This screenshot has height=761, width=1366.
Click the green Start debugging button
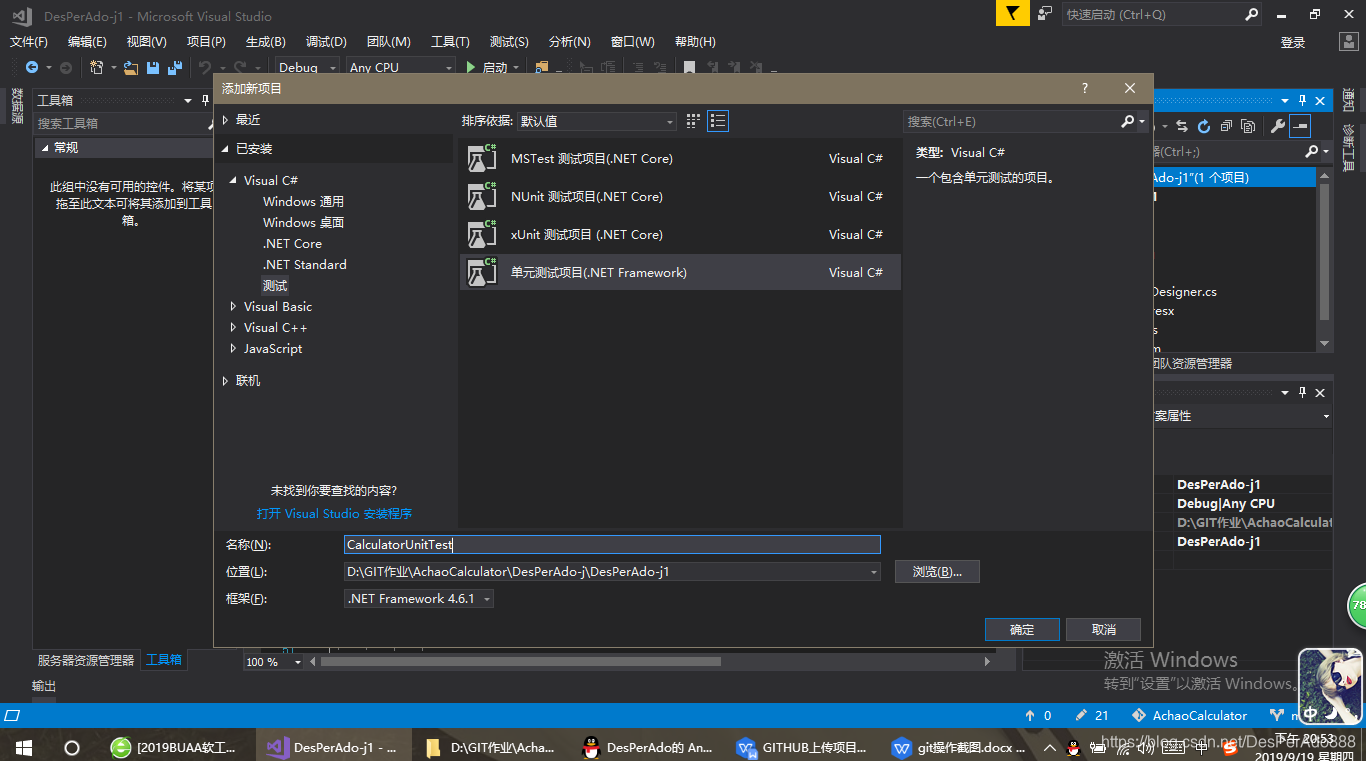click(x=472, y=67)
